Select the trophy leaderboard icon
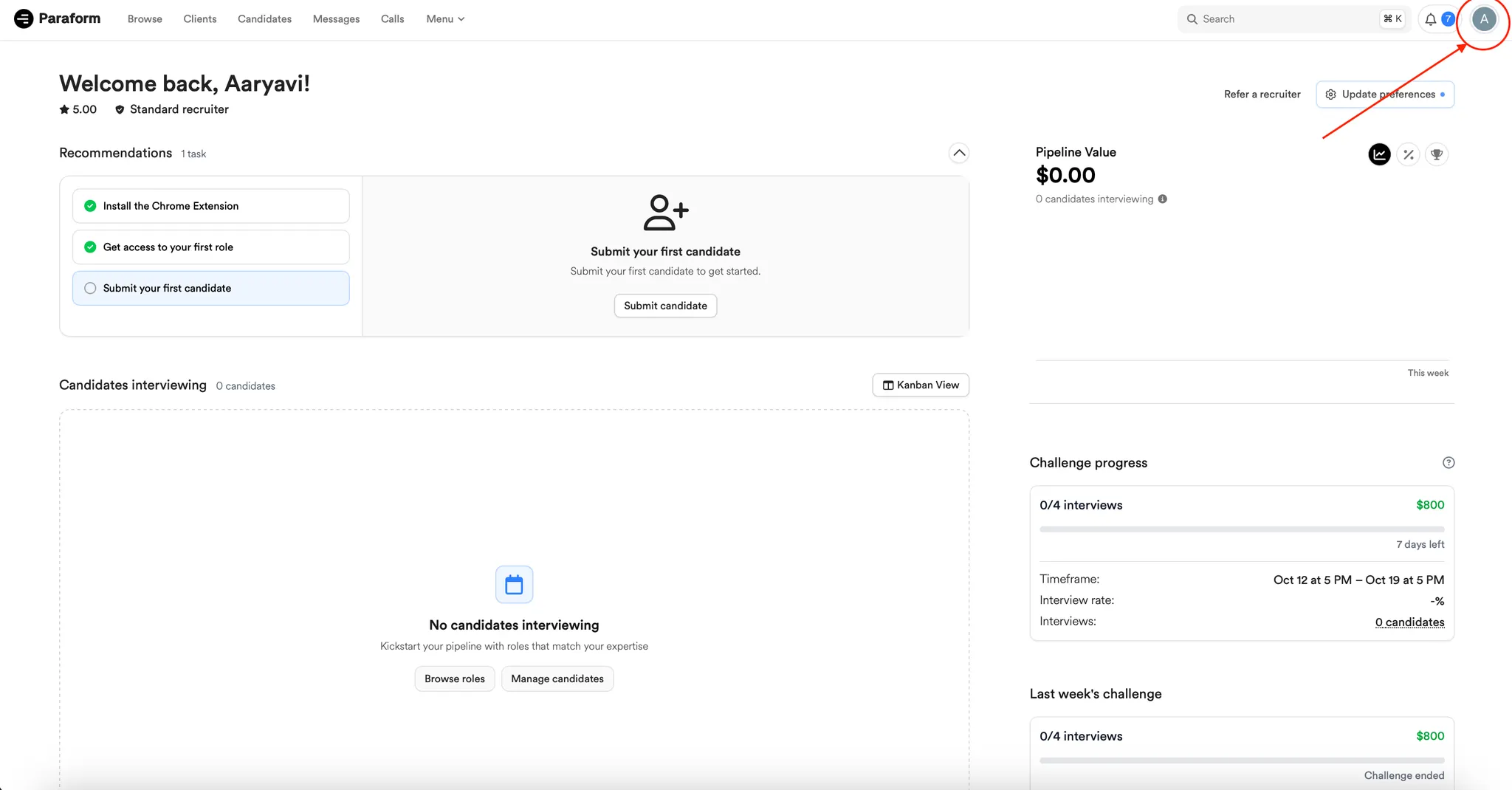Viewport: 1512px width, 790px height. pyautogui.click(x=1437, y=154)
